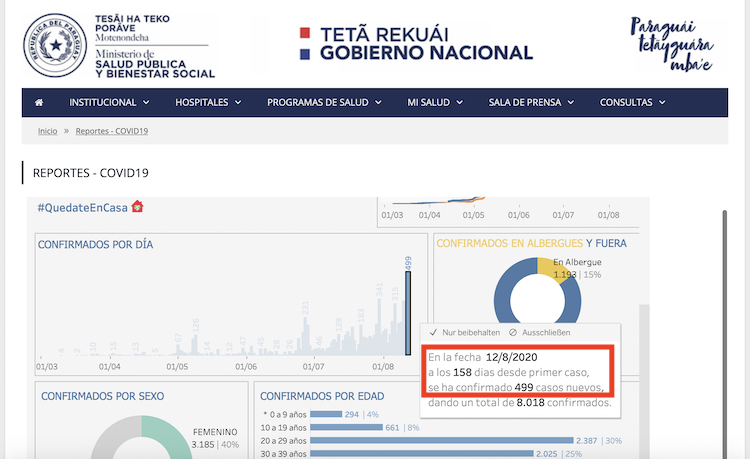Expand the Institucional dropdown menu
Image resolution: width=750 pixels, height=459 pixels.
109,102
